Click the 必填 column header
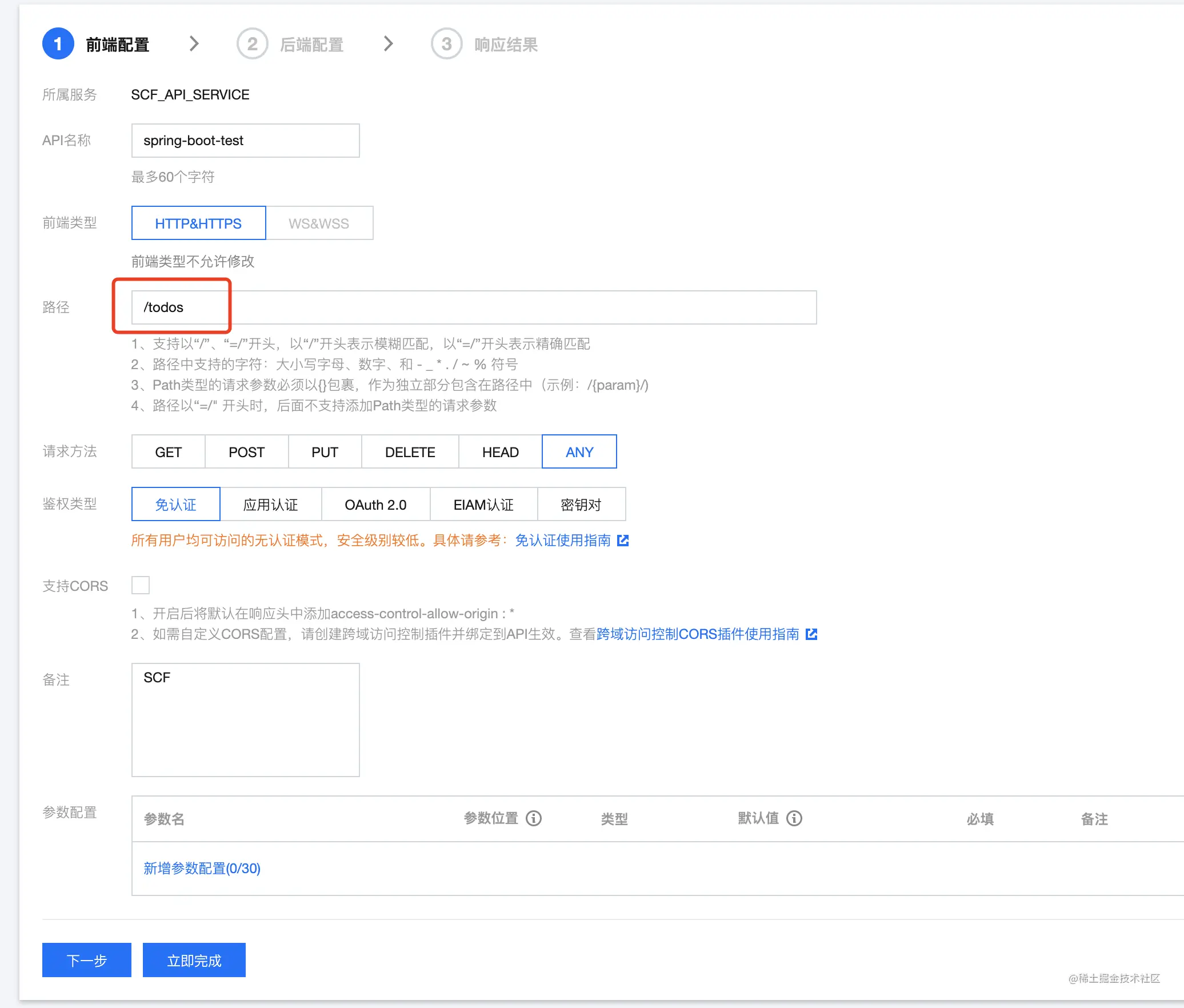 [981, 819]
